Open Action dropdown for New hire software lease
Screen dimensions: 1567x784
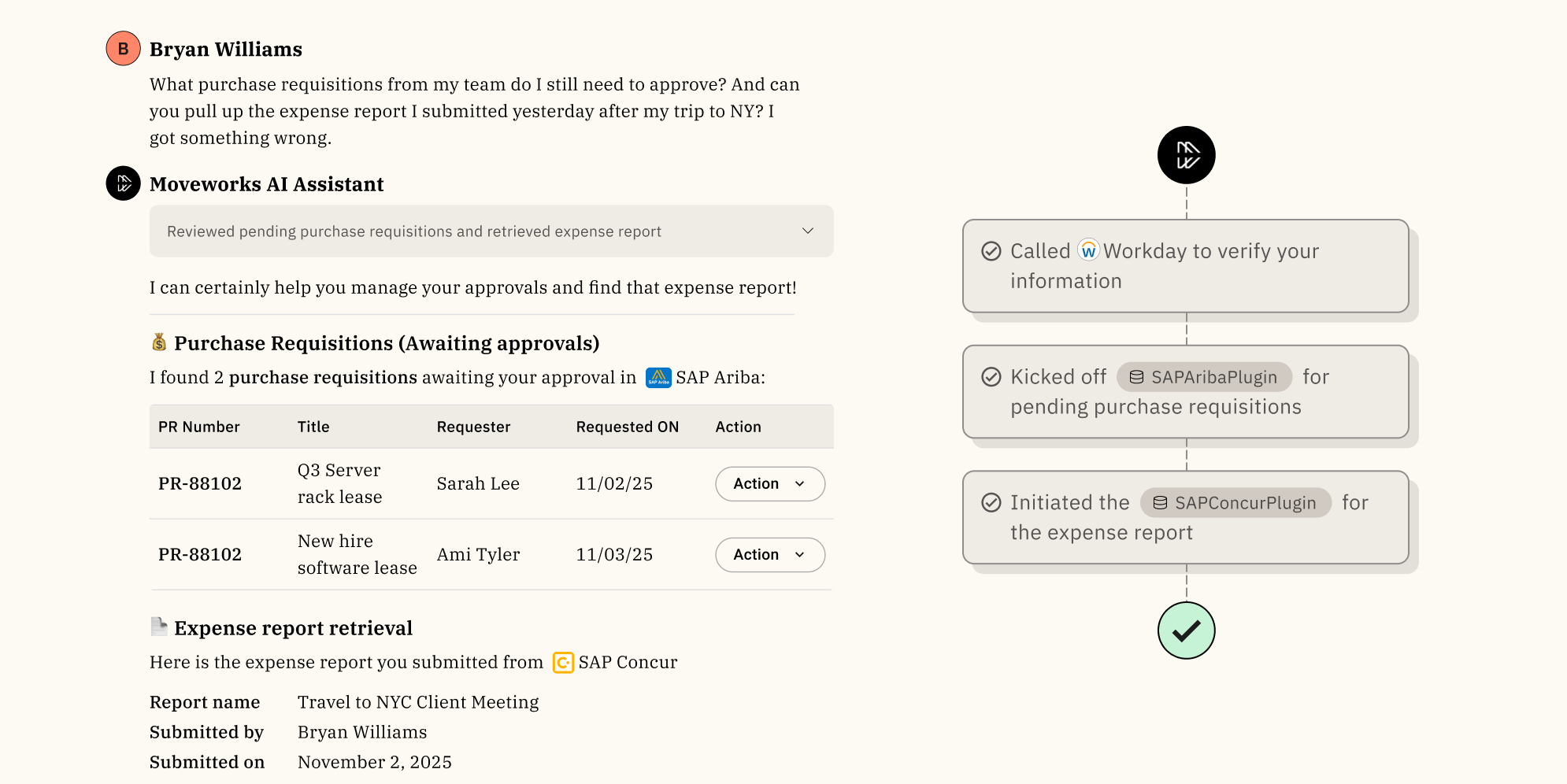[769, 555]
